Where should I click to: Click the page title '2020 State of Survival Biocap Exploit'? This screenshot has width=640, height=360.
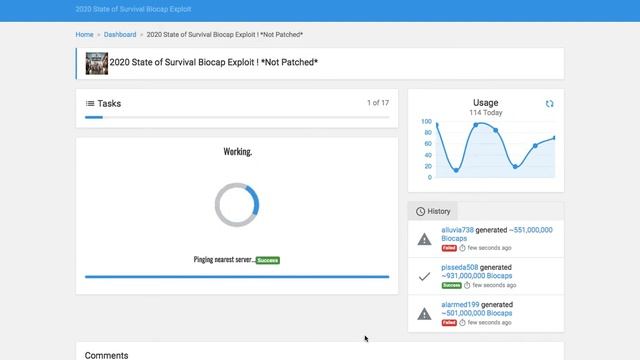tap(213, 62)
